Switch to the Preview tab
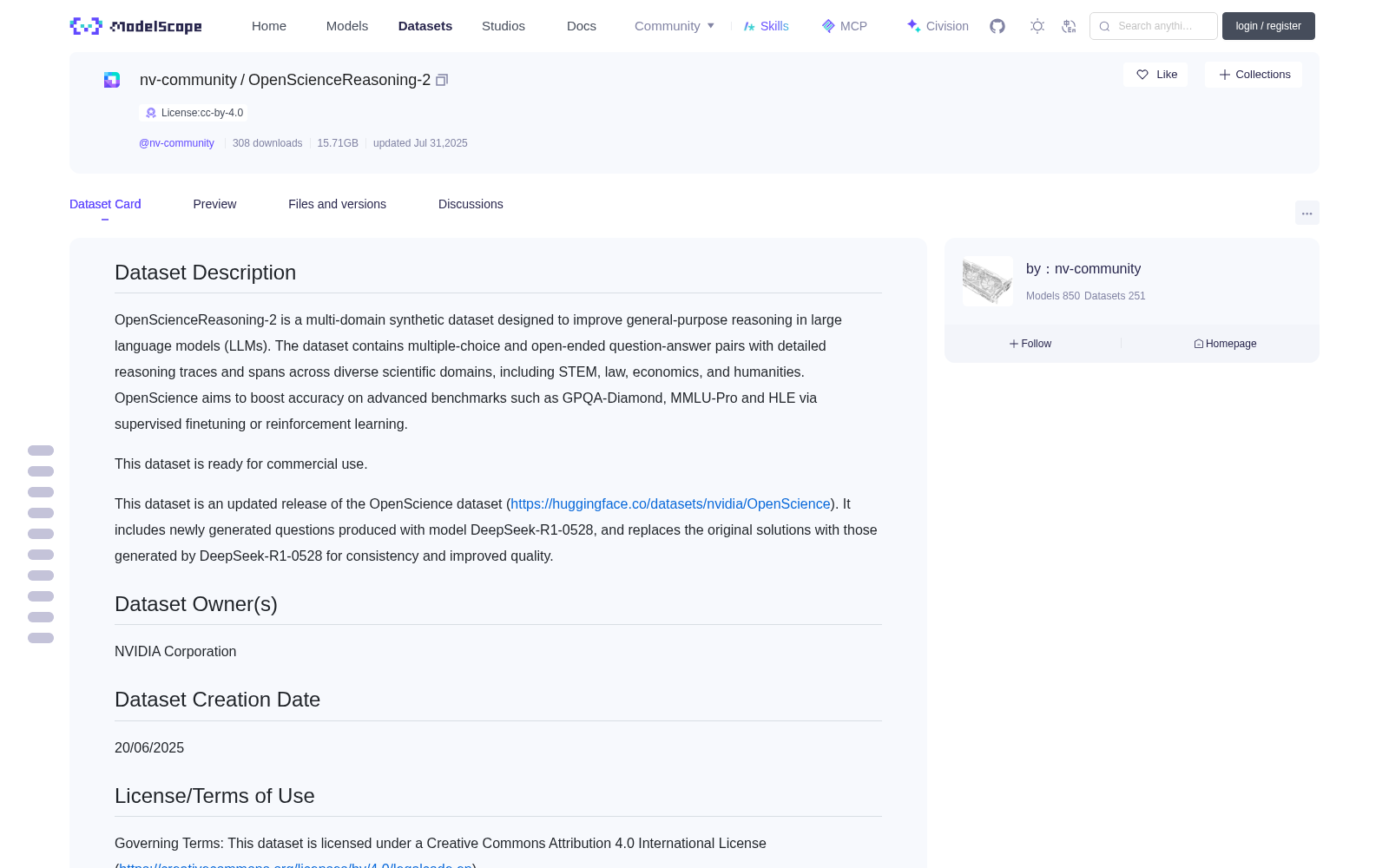 [214, 204]
